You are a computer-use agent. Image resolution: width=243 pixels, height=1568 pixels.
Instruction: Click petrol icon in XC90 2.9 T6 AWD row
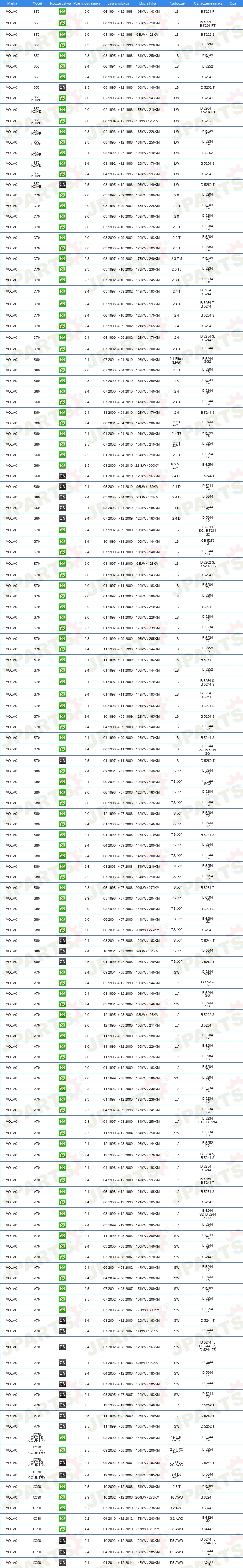point(62,1497)
